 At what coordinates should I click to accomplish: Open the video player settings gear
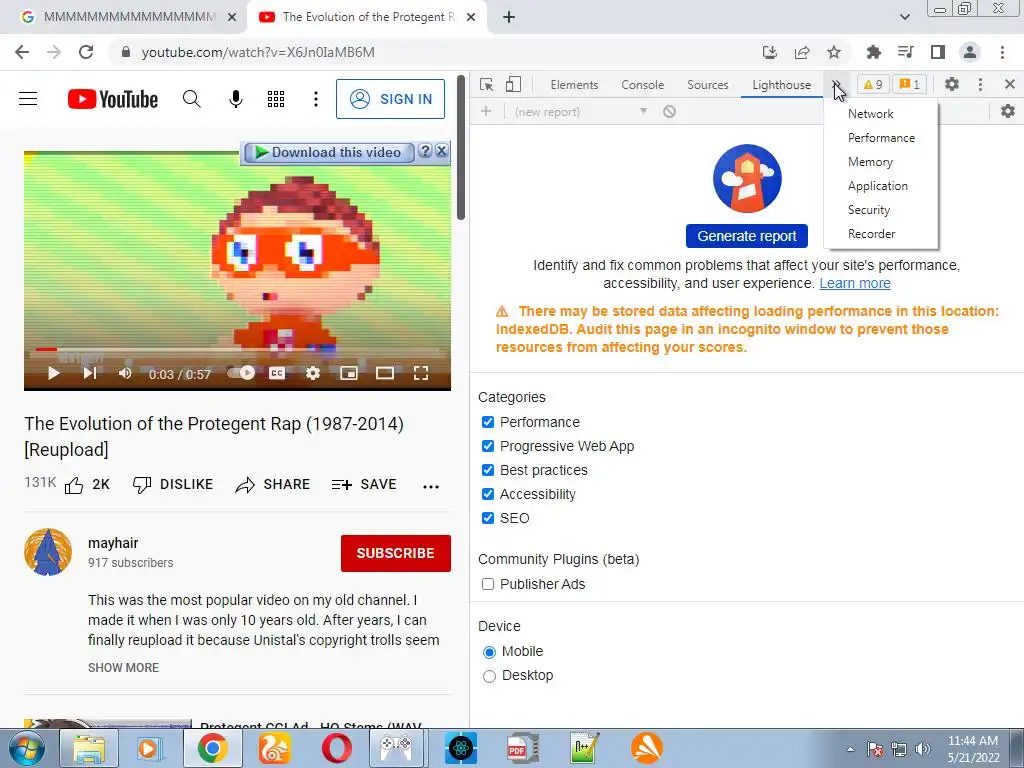[313, 373]
